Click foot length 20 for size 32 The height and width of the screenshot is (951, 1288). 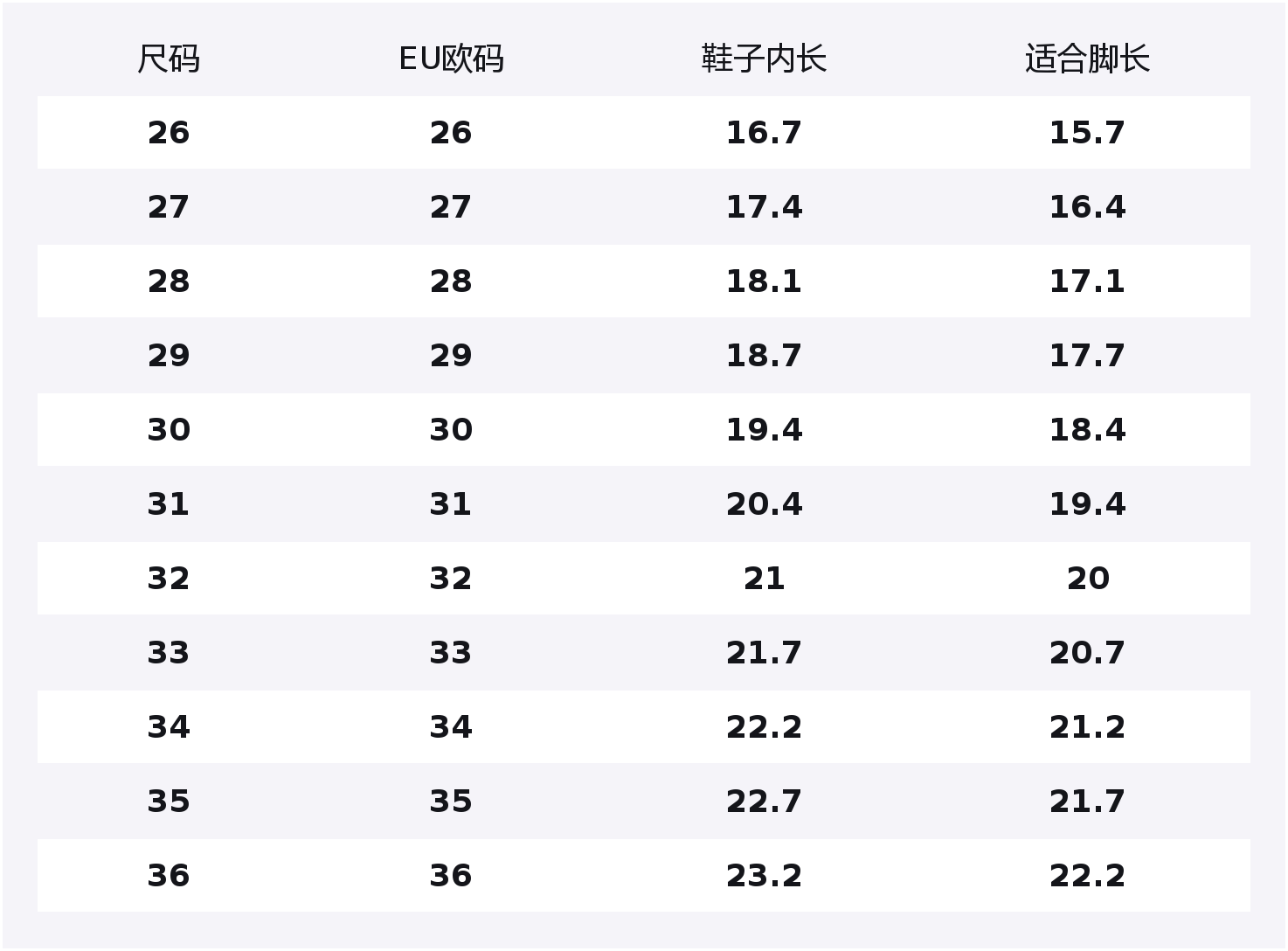(x=1087, y=579)
